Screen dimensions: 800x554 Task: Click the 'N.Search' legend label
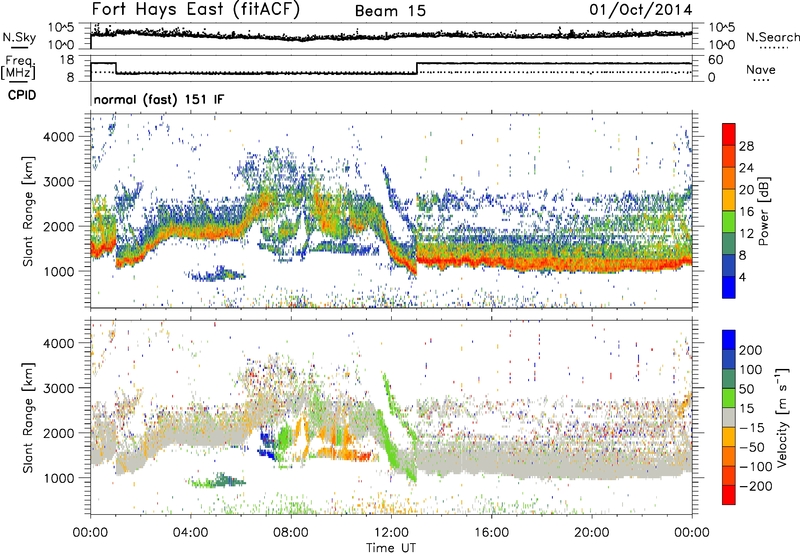pos(772,37)
